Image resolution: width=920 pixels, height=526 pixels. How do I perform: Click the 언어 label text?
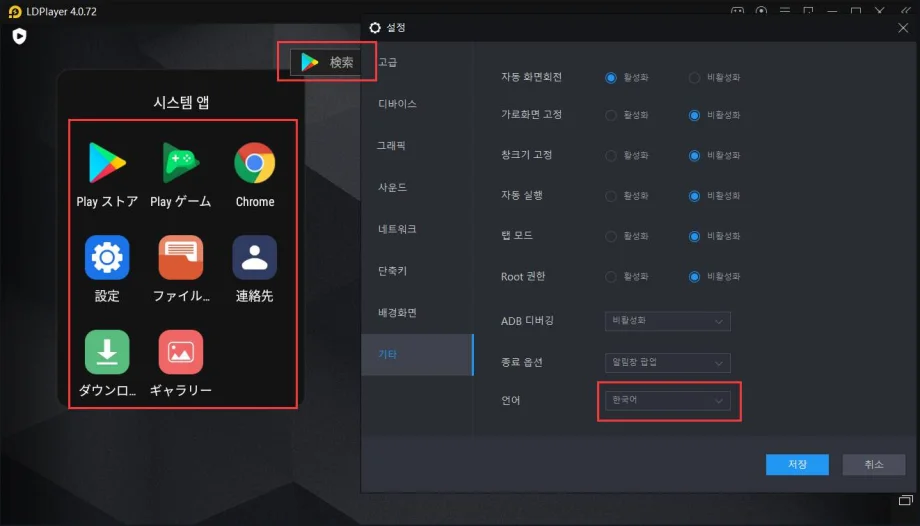pyautogui.click(x=510, y=400)
